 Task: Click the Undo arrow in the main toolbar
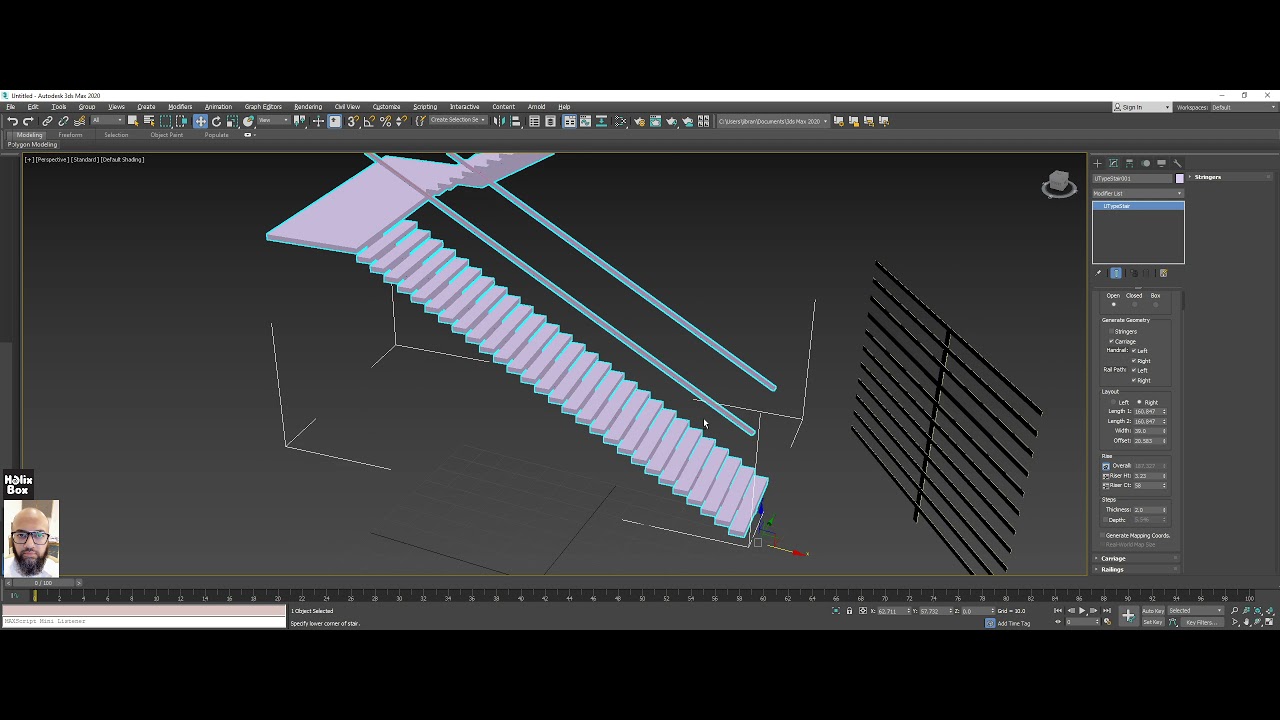pos(12,121)
